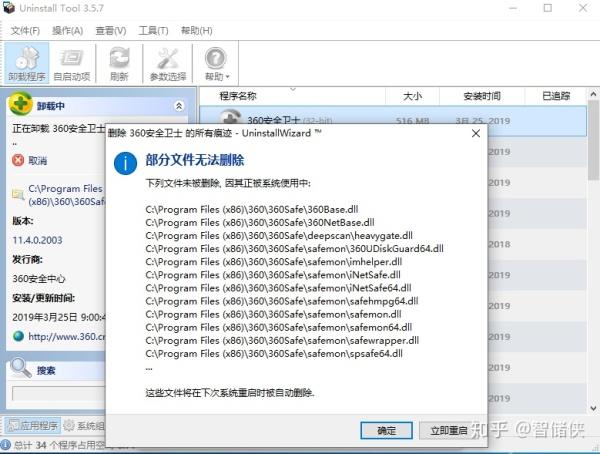
Task: Click the 确定 button
Action: coord(386,431)
